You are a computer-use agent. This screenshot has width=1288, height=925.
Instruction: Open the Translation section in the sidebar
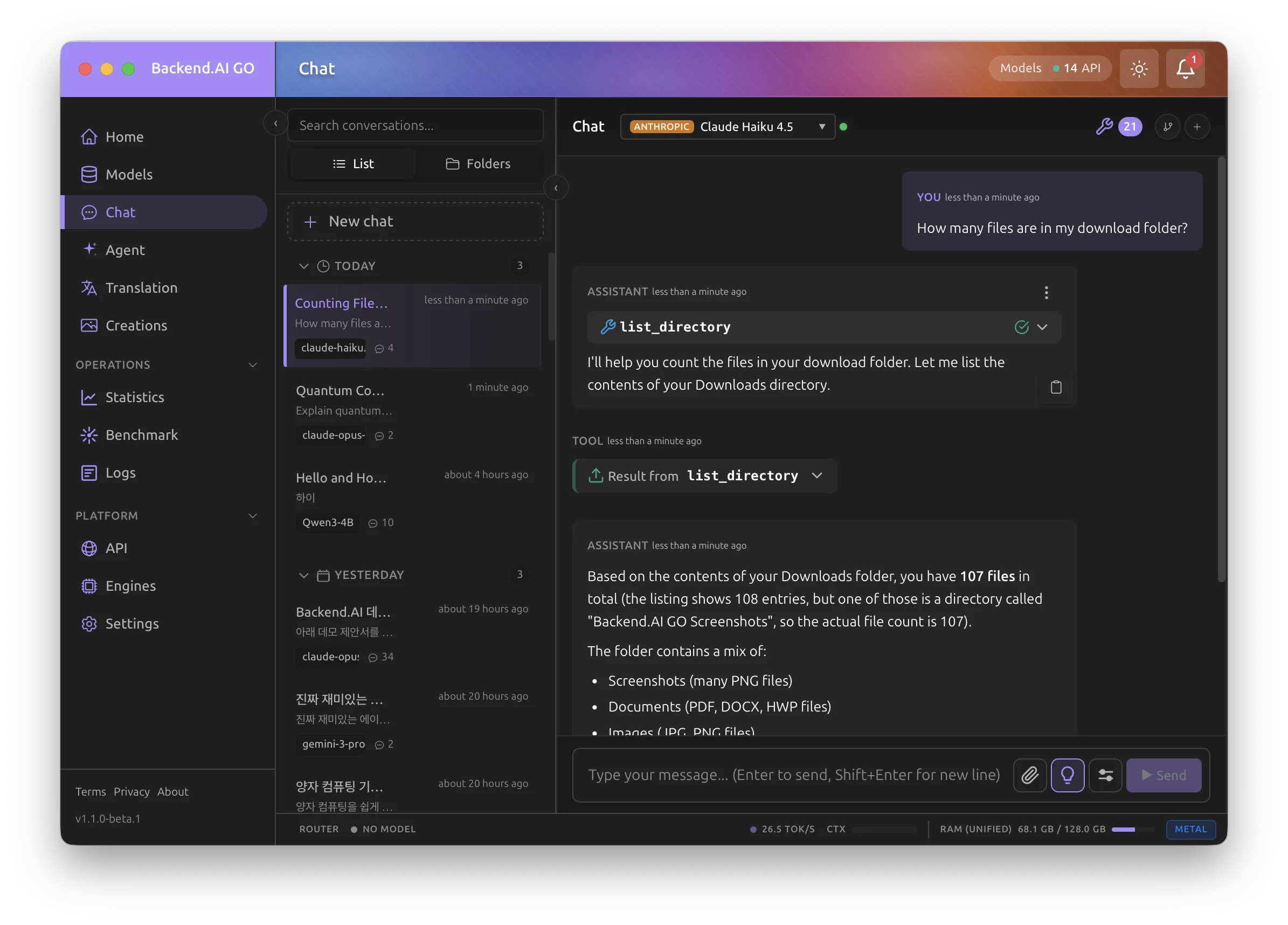(x=141, y=287)
